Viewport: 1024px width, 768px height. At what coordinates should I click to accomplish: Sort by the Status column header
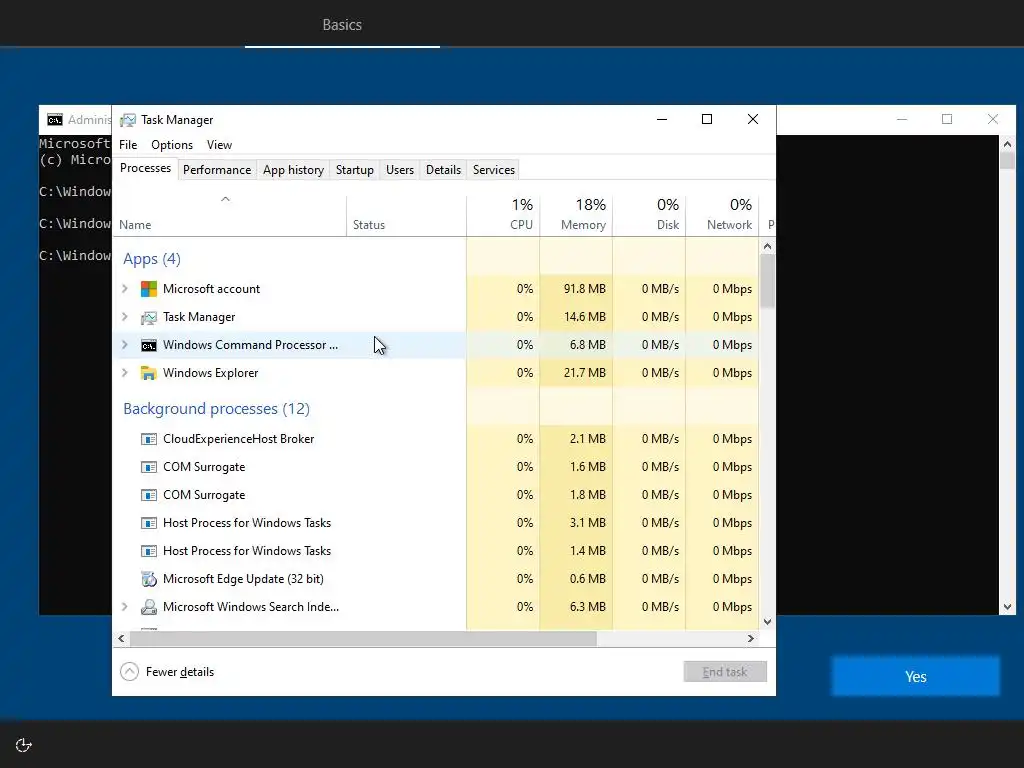tap(406, 216)
